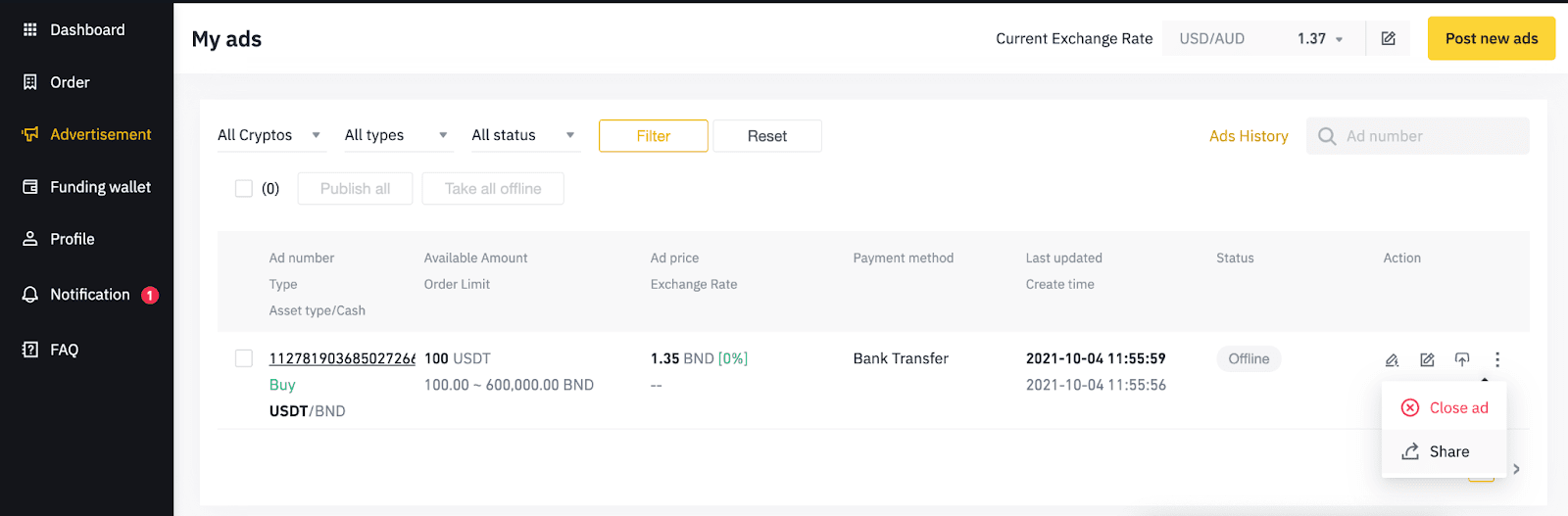This screenshot has width=1568, height=516.
Task: Tick the select-all ads checkbox
Action: click(244, 188)
